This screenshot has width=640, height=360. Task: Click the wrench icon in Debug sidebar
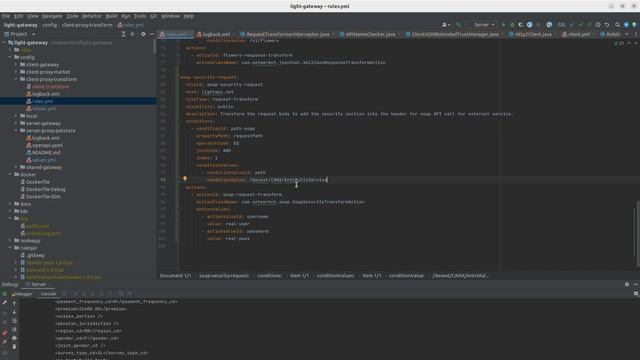(4, 303)
